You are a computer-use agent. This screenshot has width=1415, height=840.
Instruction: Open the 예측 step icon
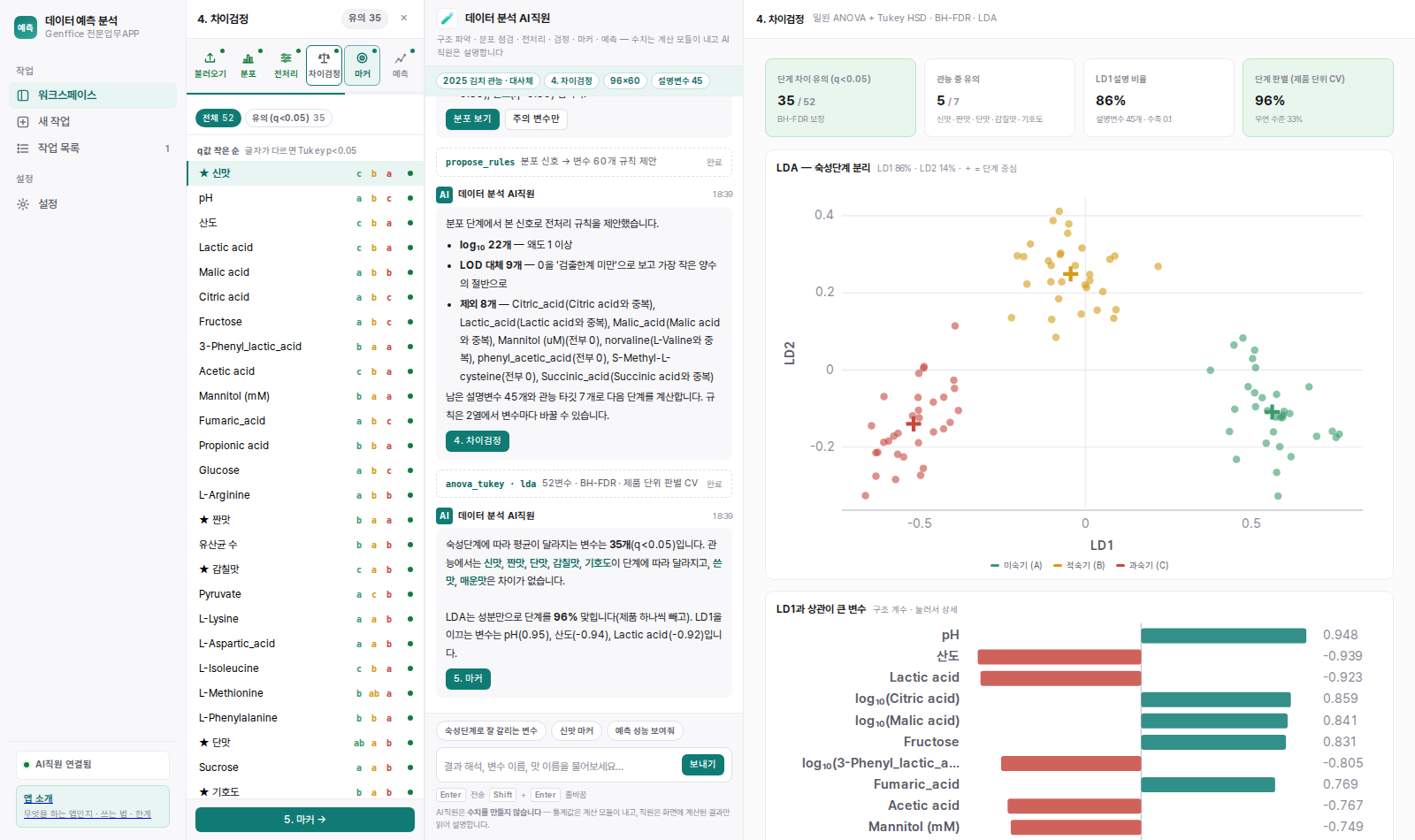pos(401,65)
